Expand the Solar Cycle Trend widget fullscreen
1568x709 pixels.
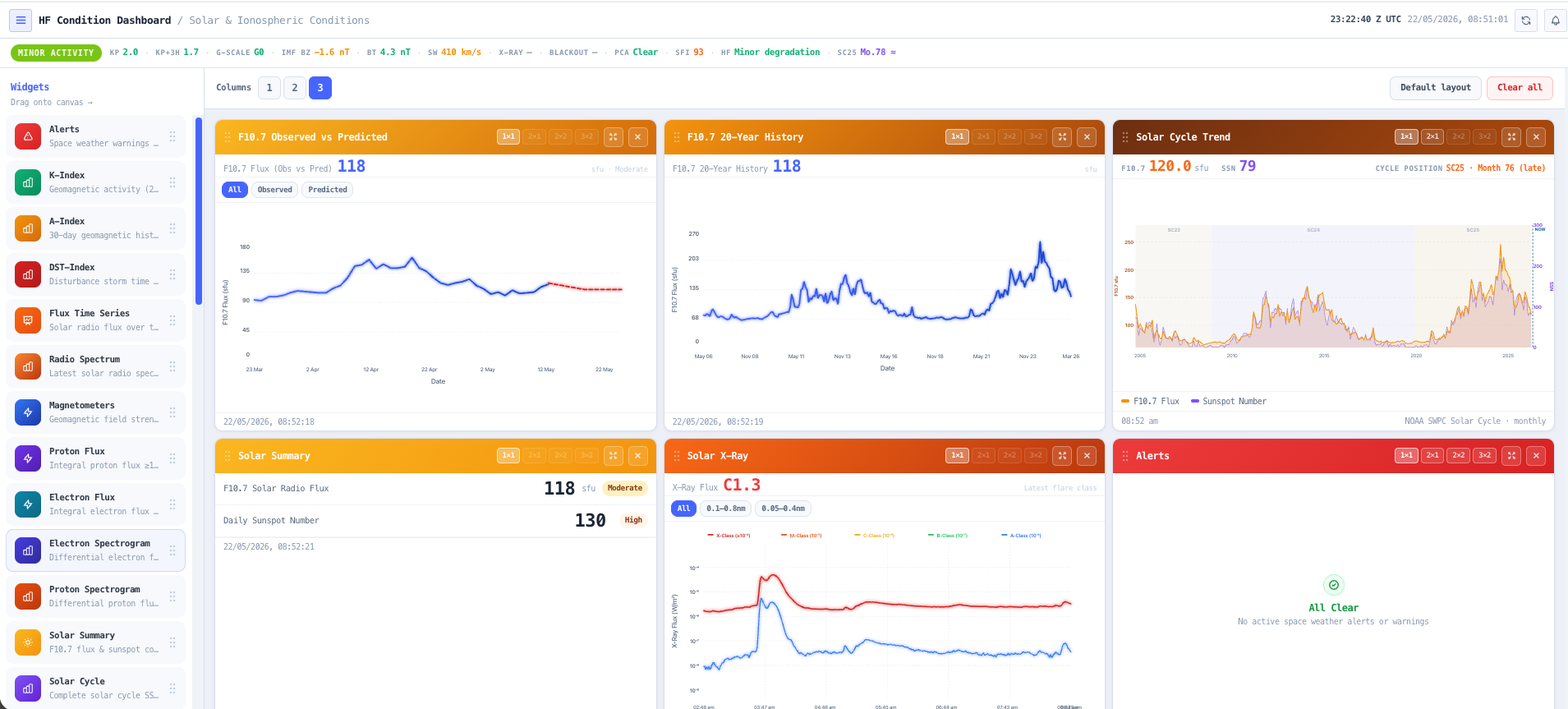click(1511, 137)
